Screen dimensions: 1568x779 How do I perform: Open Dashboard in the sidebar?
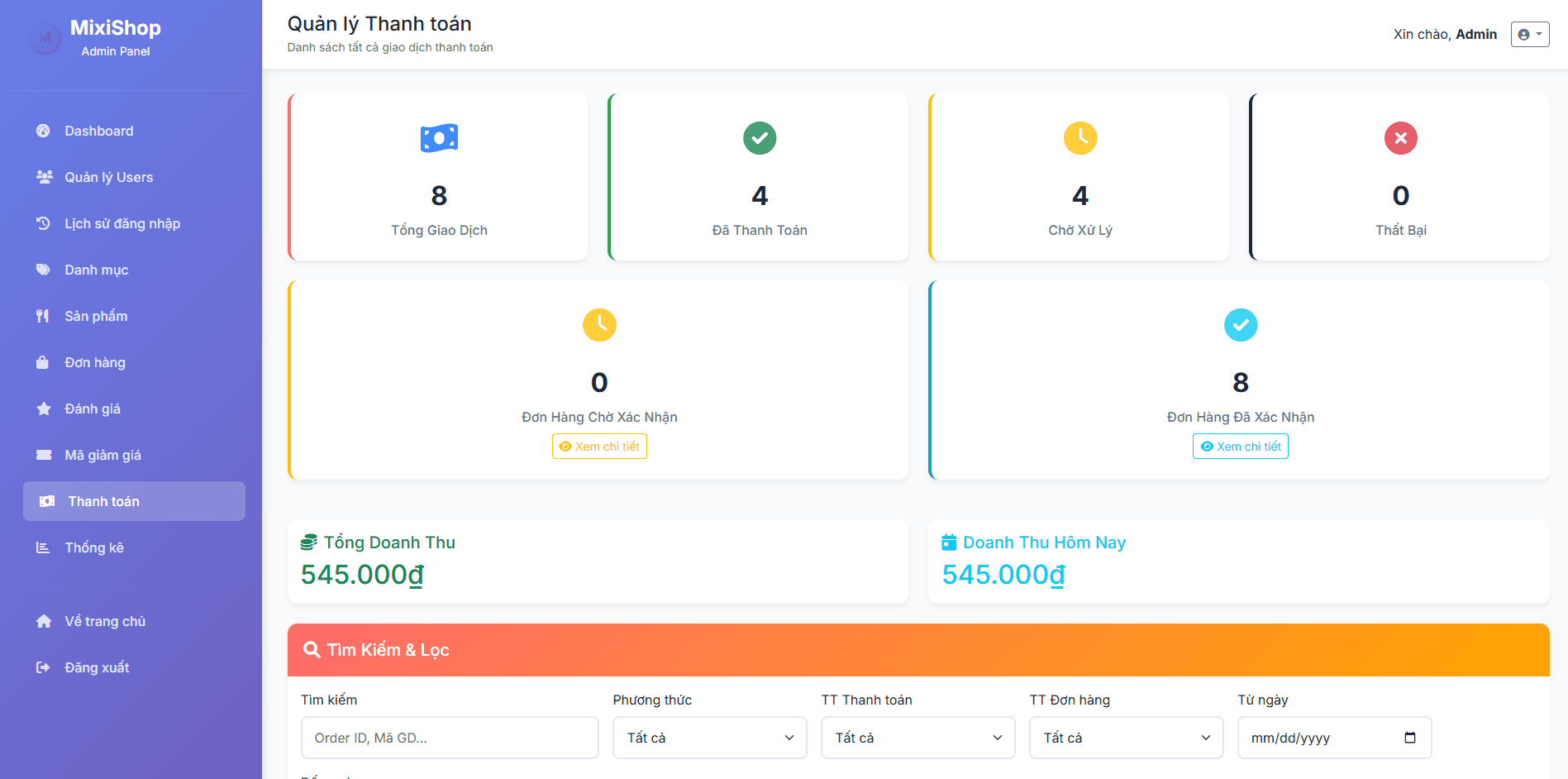134,131
